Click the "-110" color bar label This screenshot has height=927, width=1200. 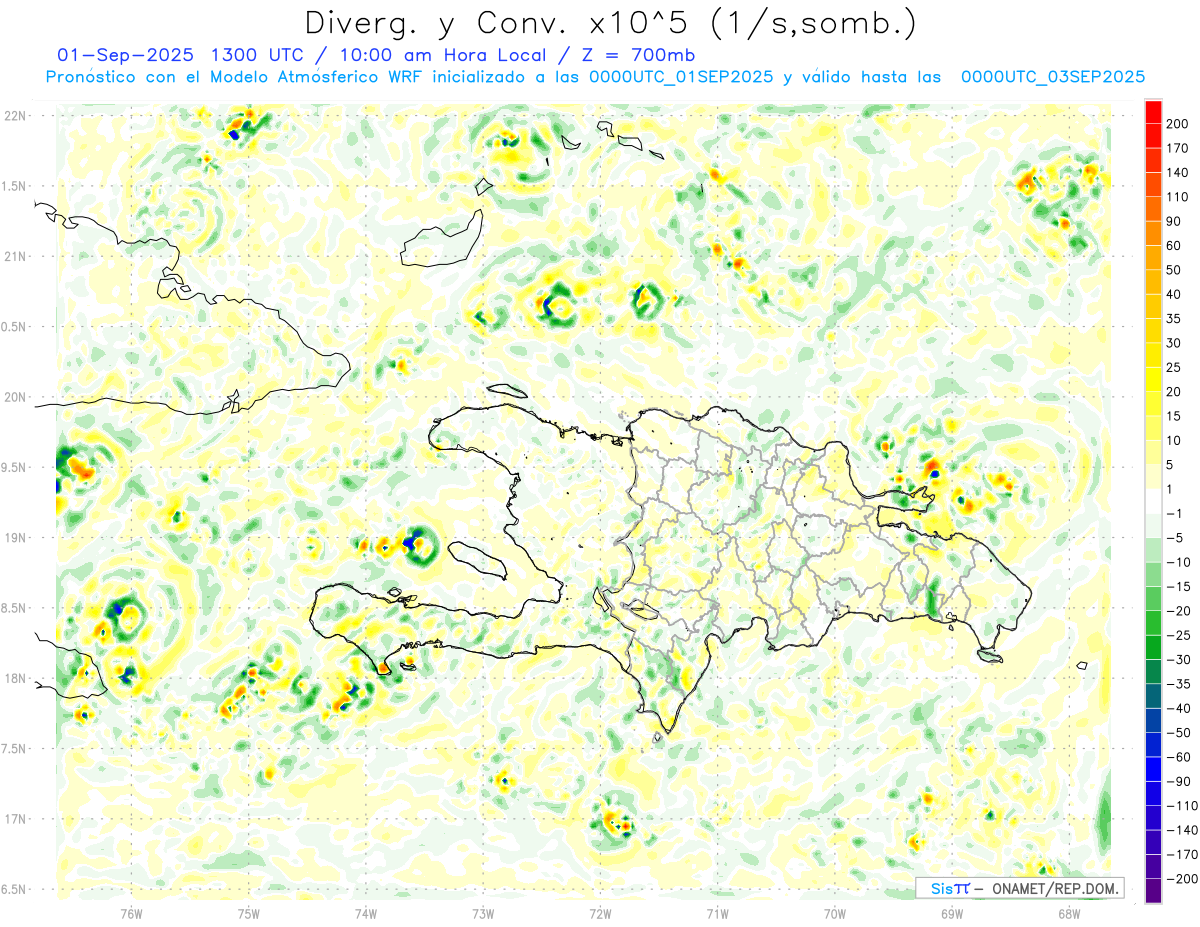click(1184, 807)
